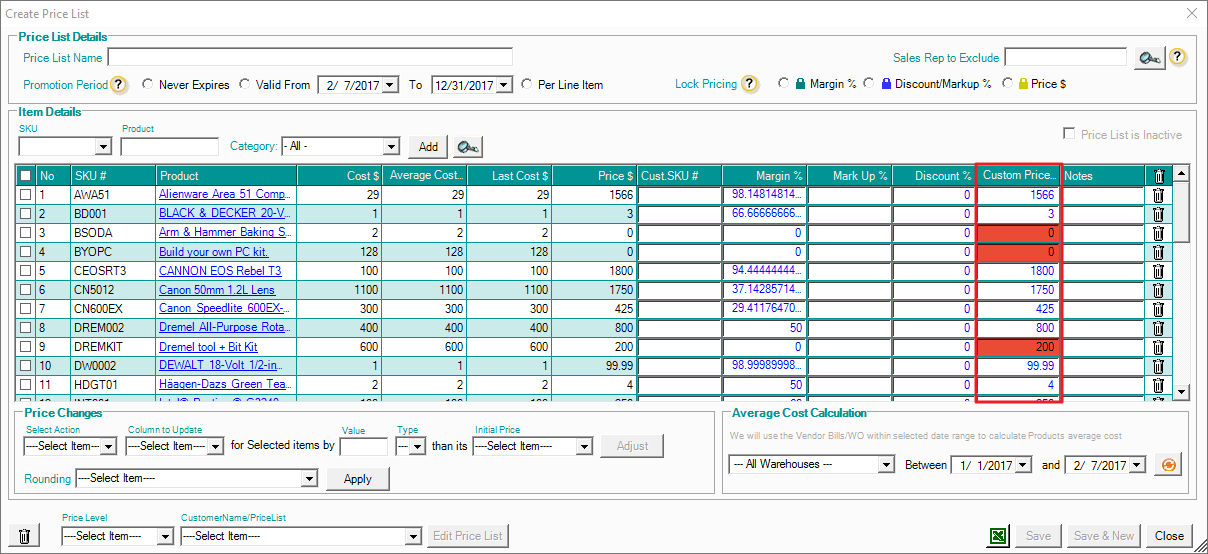Click the Sales Rep lookup key icon

tap(1149, 58)
